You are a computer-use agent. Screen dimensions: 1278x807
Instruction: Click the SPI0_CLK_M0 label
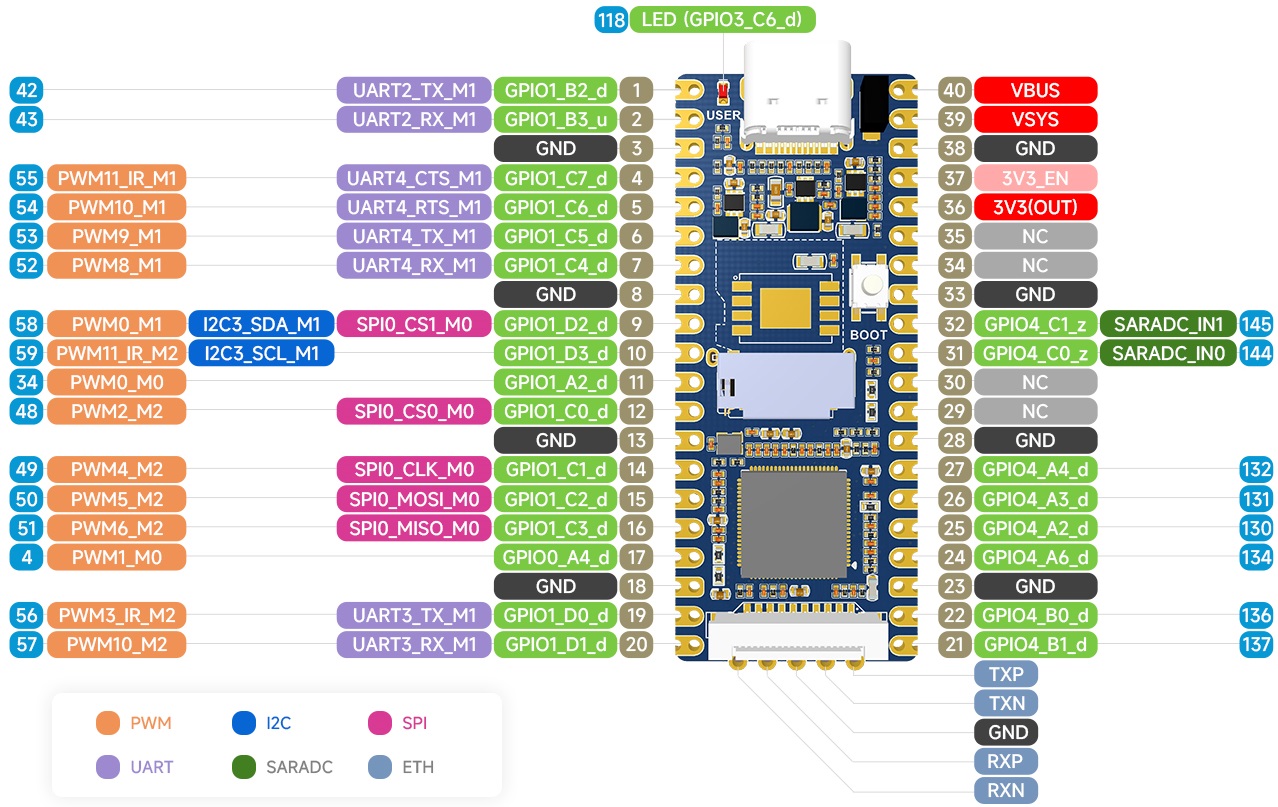pyautogui.click(x=414, y=469)
